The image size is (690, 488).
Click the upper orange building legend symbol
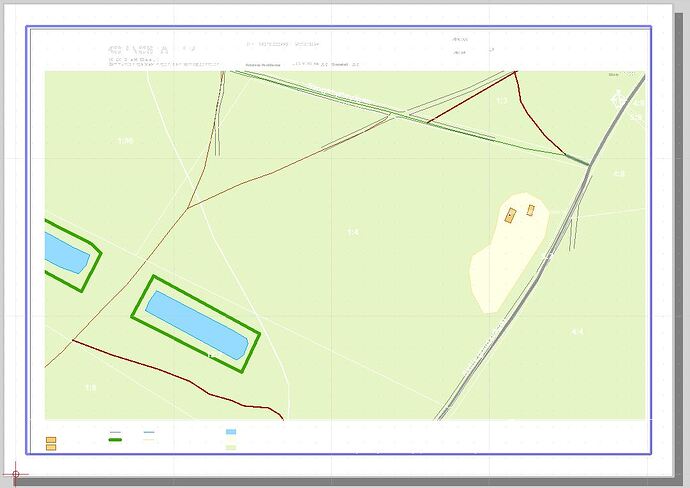51,440
